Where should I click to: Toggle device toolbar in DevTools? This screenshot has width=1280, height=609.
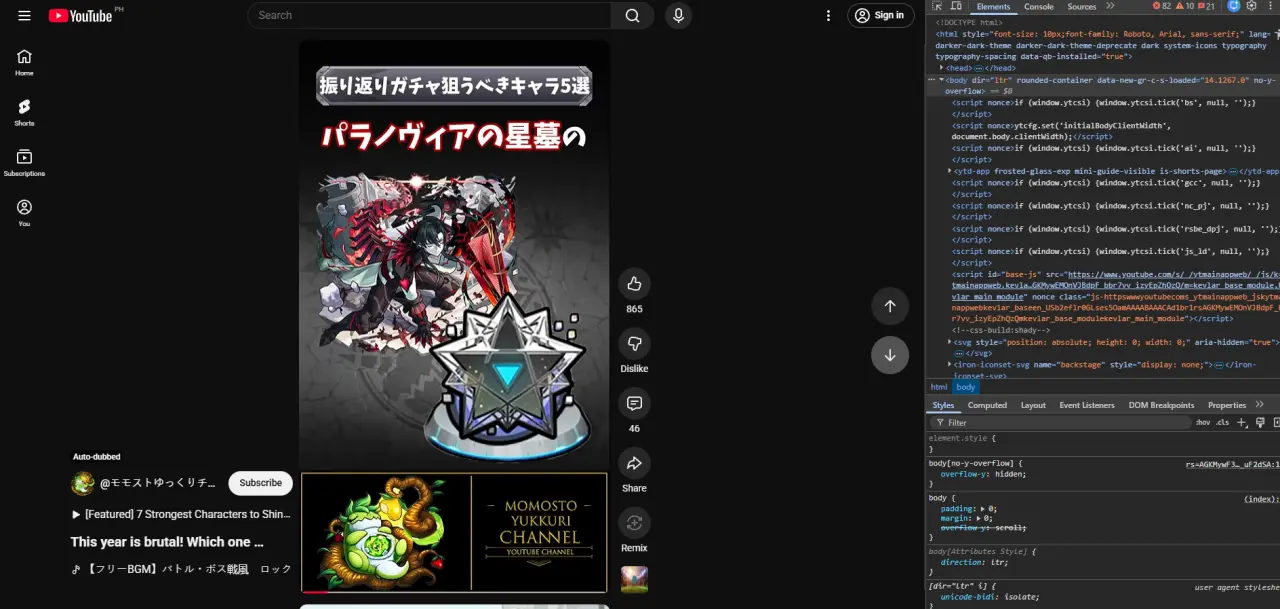956,6
